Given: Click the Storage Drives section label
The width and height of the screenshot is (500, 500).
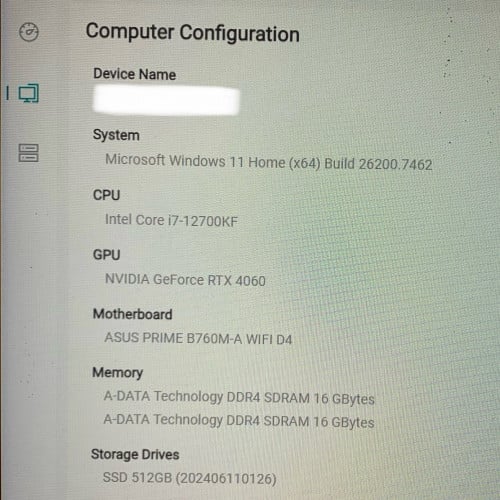Looking at the screenshot, I should coord(135,454).
